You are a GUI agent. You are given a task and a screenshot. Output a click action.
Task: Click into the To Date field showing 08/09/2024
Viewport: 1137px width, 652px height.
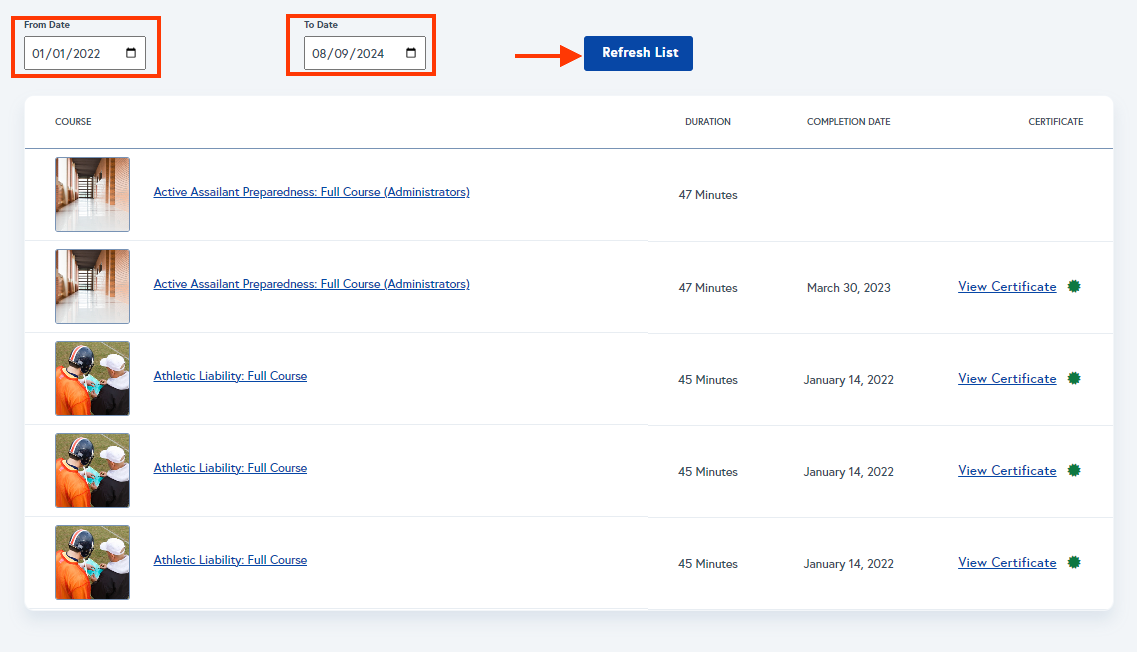(x=365, y=53)
